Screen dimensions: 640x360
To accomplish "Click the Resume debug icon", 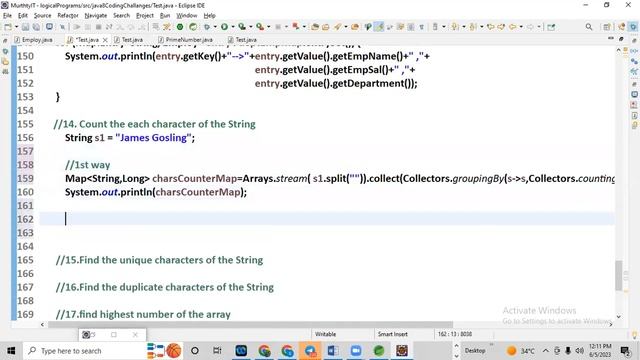I will point(77,27).
